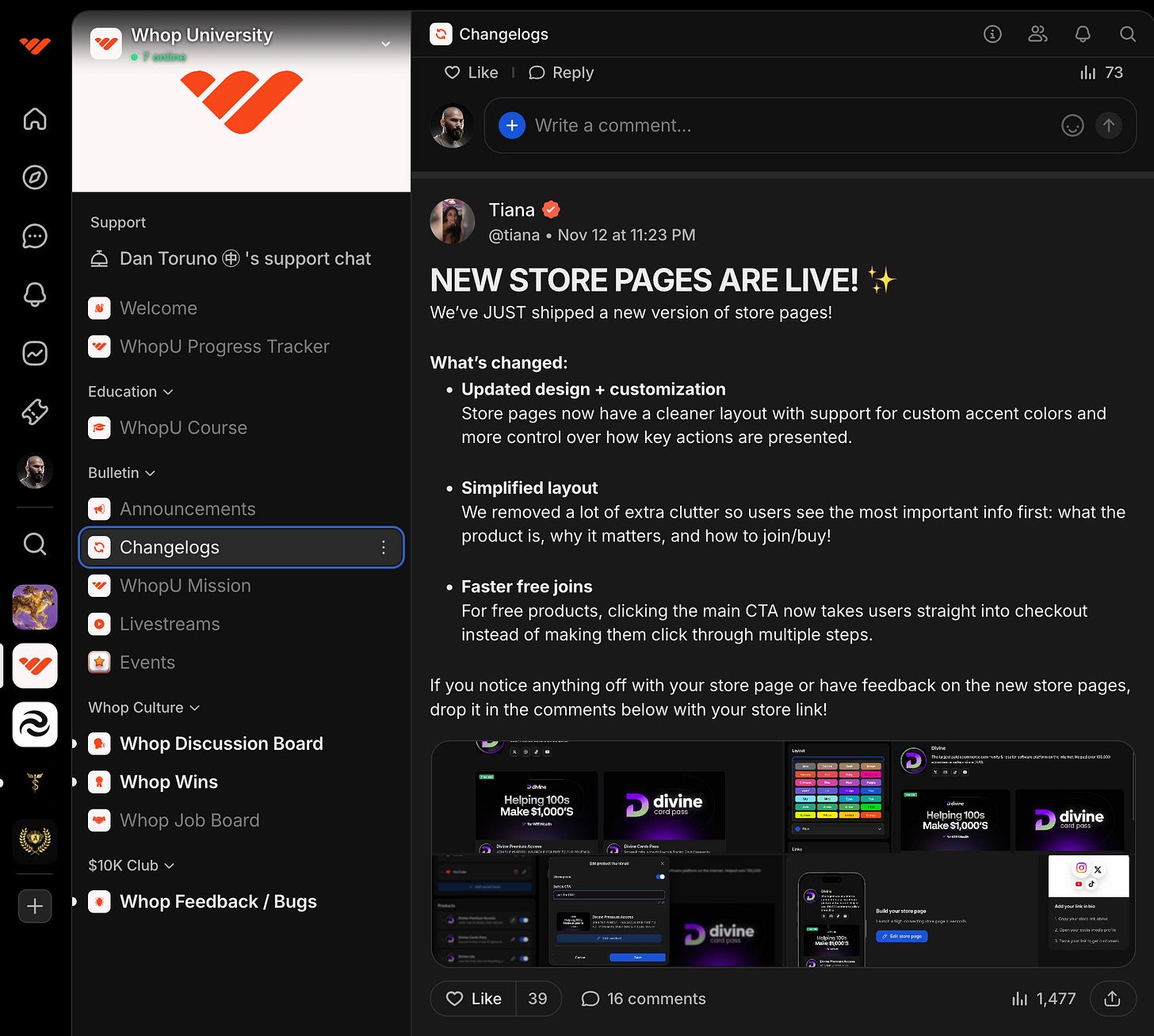Image resolution: width=1154 pixels, height=1036 pixels.
Task: Click the plus button to add community
Action: (x=35, y=906)
